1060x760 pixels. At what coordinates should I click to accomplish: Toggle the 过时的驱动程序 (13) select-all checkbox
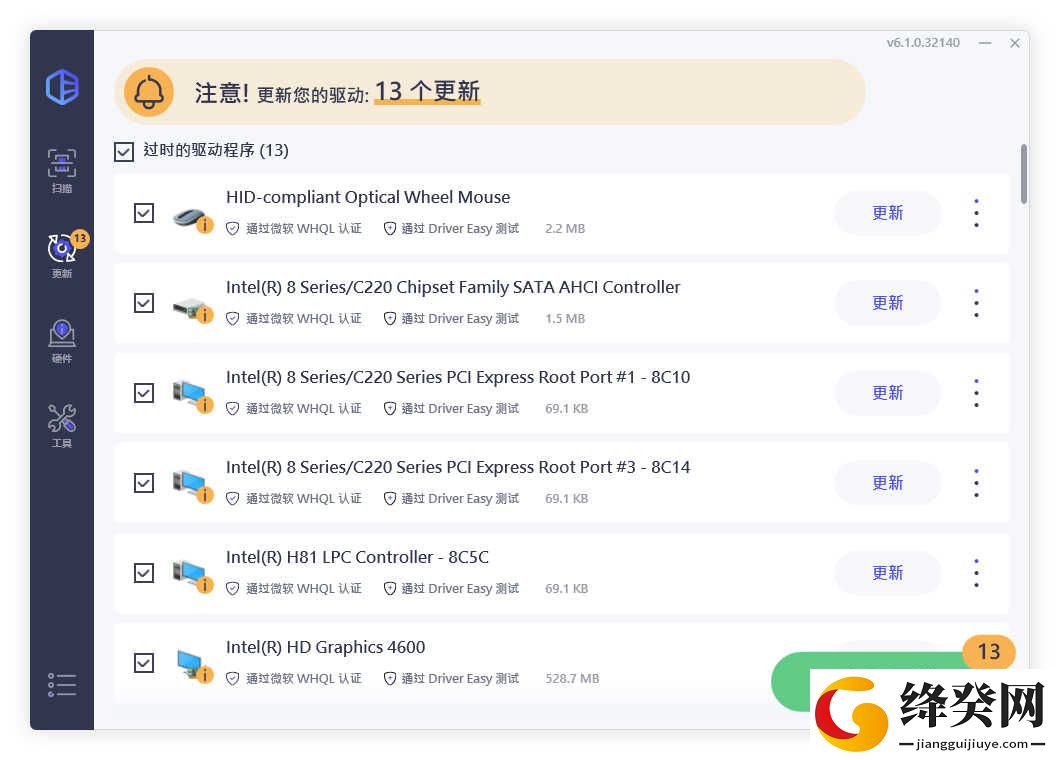pyautogui.click(x=124, y=151)
